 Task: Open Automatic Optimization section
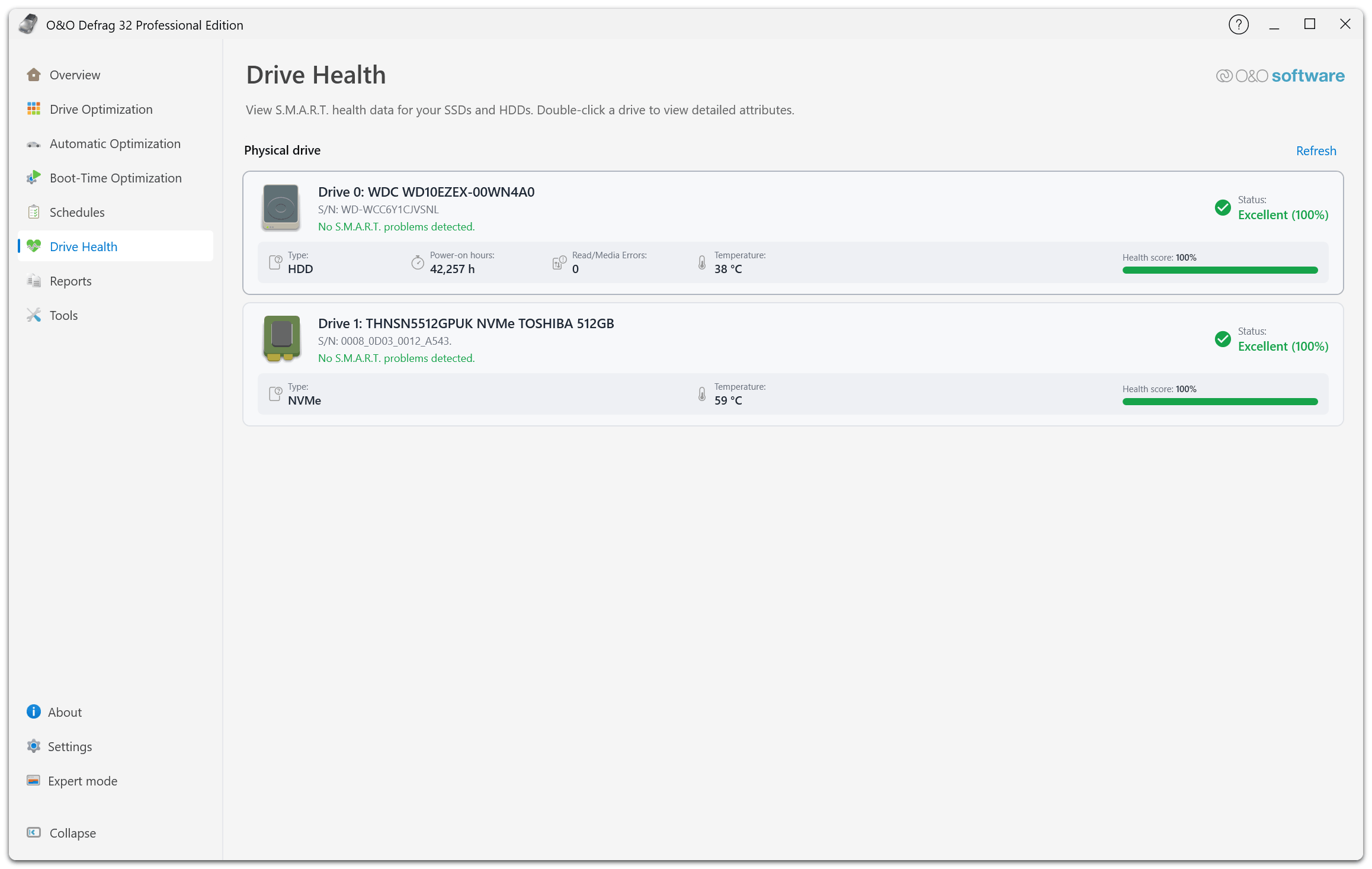(116, 143)
